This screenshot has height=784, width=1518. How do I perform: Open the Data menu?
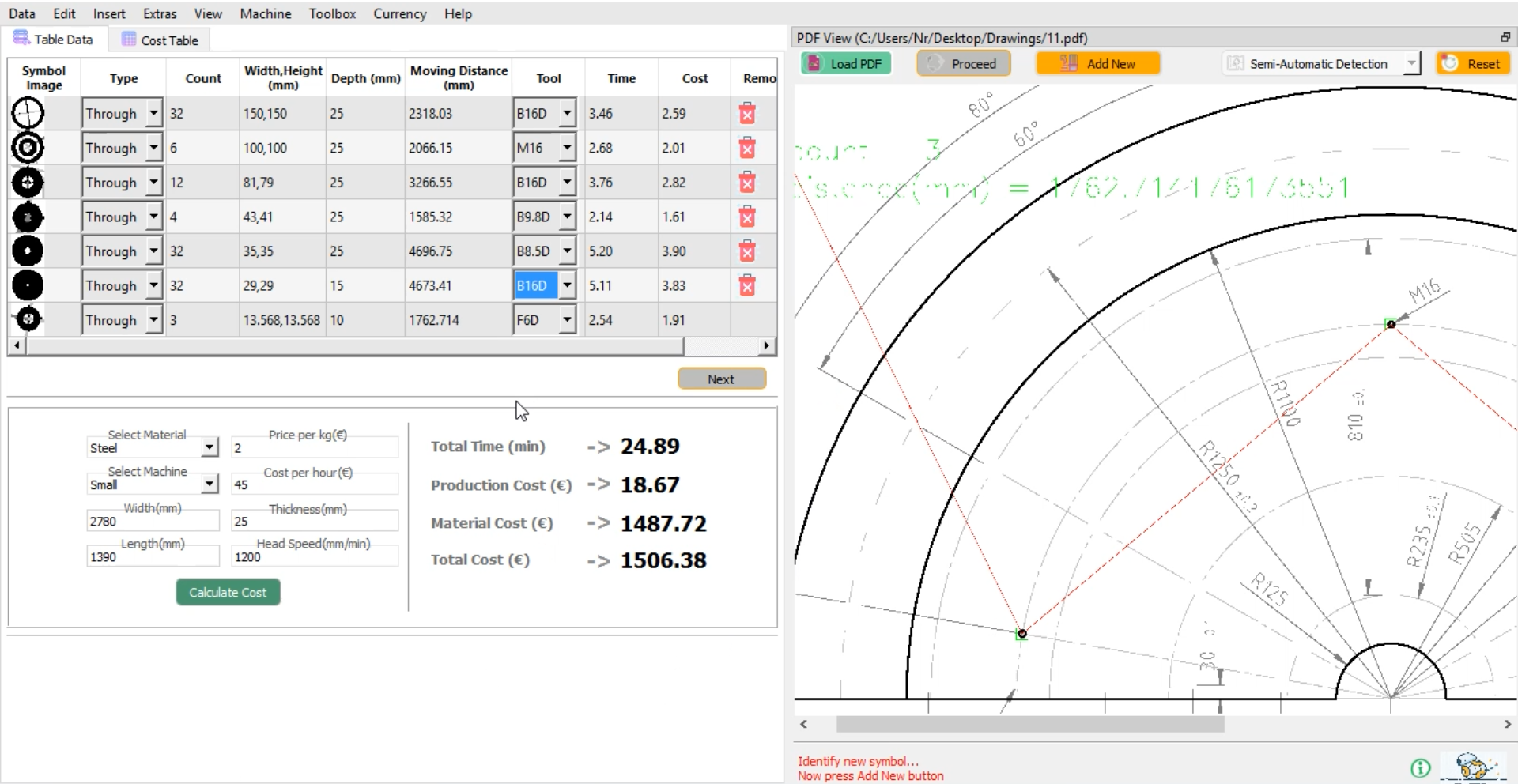tap(22, 13)
